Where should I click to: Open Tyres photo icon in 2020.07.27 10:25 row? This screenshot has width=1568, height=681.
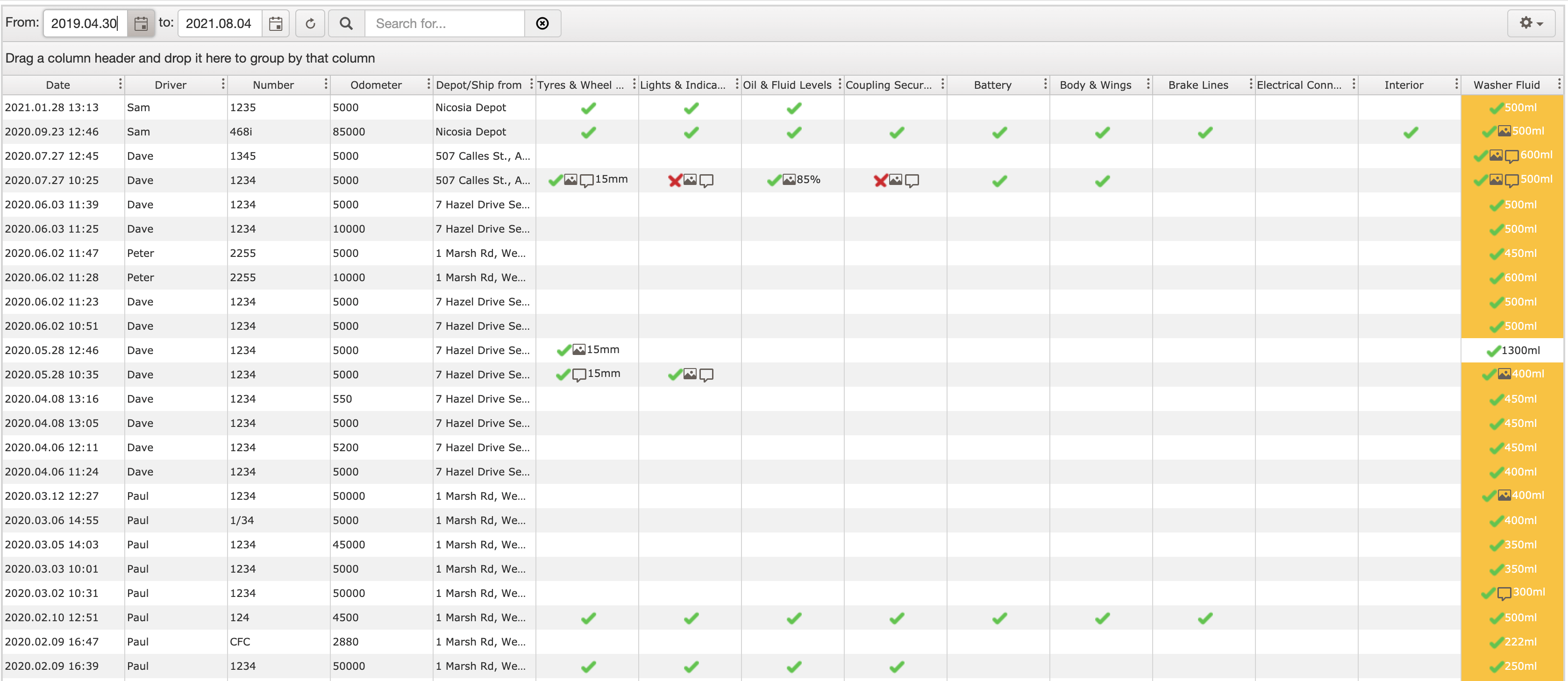[570, 179]
